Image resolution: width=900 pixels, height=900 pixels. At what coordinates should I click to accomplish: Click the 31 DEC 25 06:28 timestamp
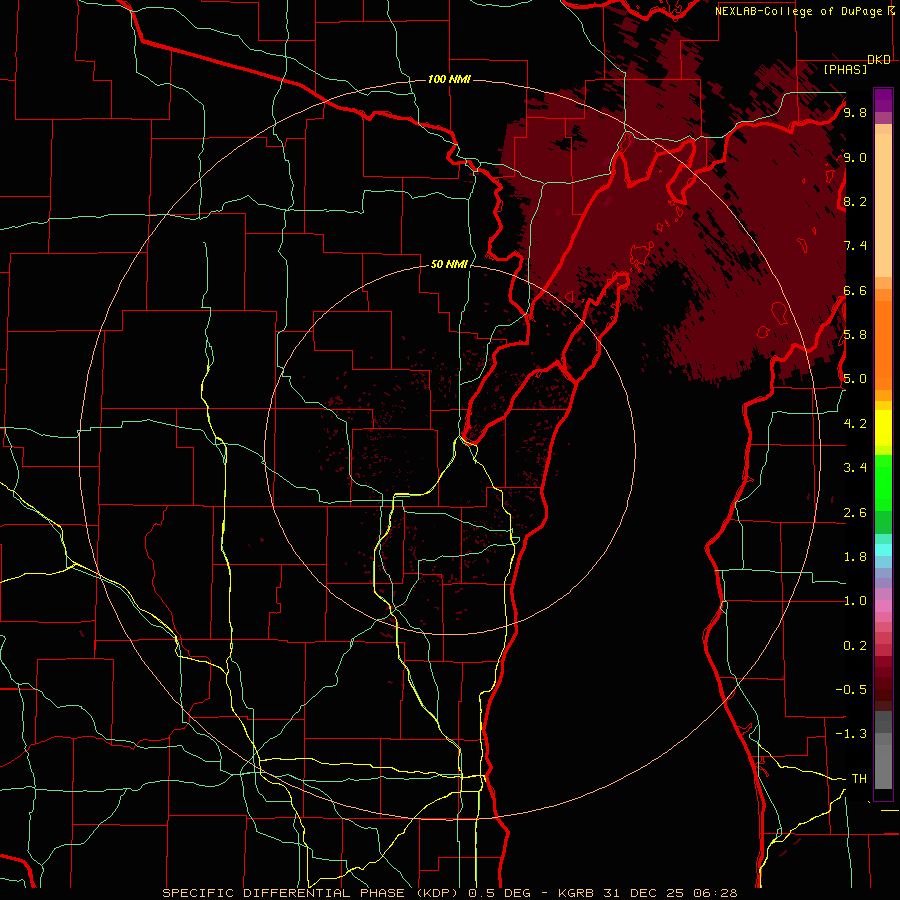click(x=670, y=893)
